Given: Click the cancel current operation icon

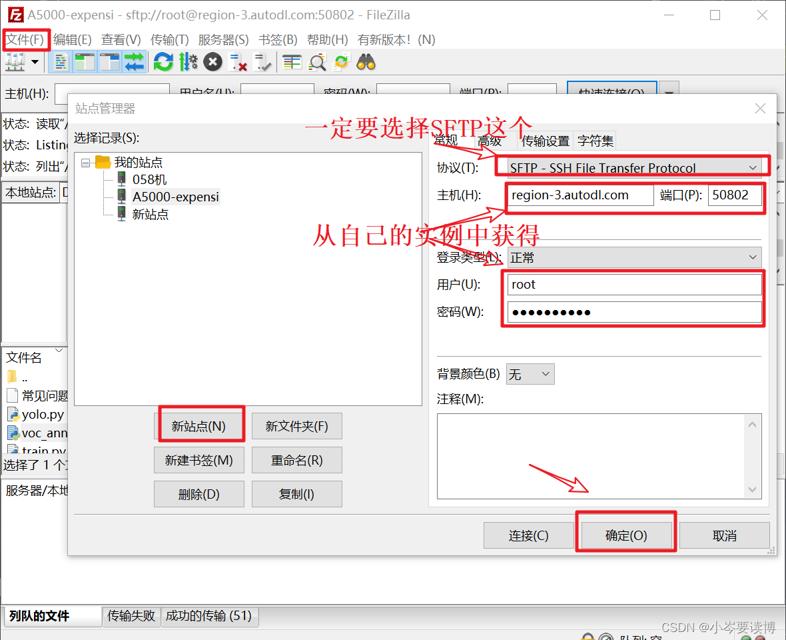Looking at the screenshot, I should click(x=213, y=63).
